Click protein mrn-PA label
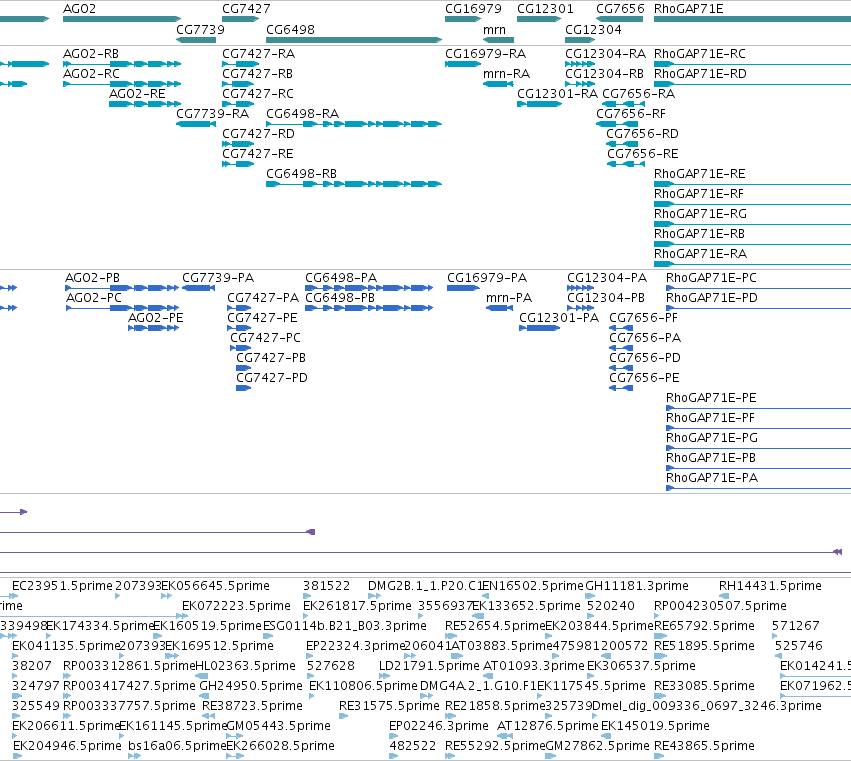Viewport: 851px width, 761px height. [x=509, y=298]
